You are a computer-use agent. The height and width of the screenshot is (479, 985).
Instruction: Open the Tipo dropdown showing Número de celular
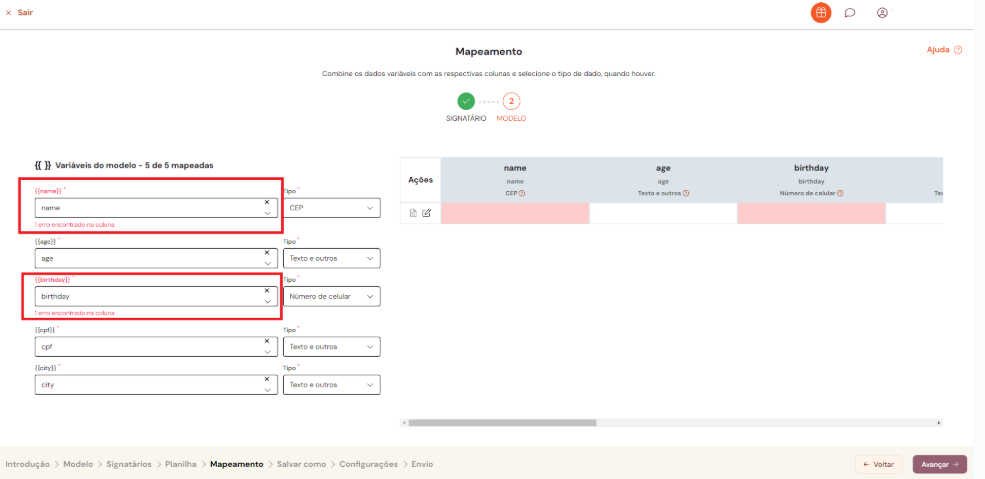(332, 297)
